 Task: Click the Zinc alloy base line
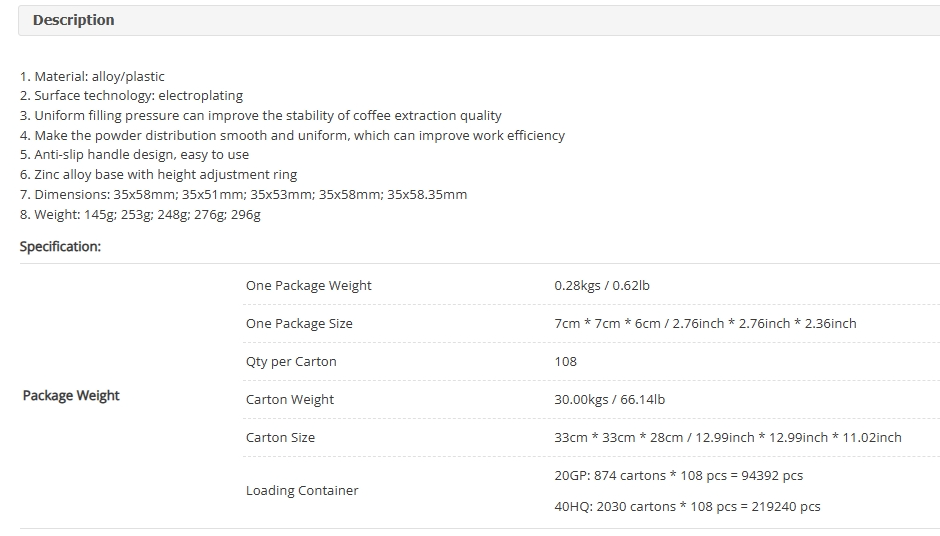click(158, 174)
